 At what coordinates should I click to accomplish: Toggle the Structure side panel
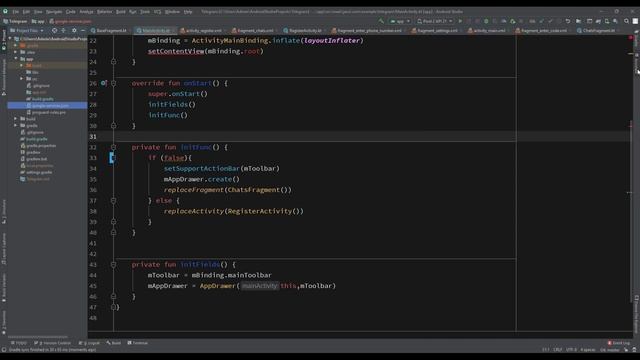pyautogui.click(x=4, y=211)
